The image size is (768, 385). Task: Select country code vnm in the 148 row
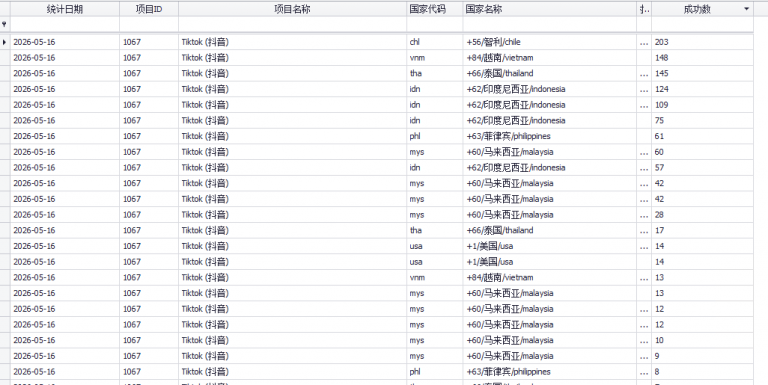point(434,58)
